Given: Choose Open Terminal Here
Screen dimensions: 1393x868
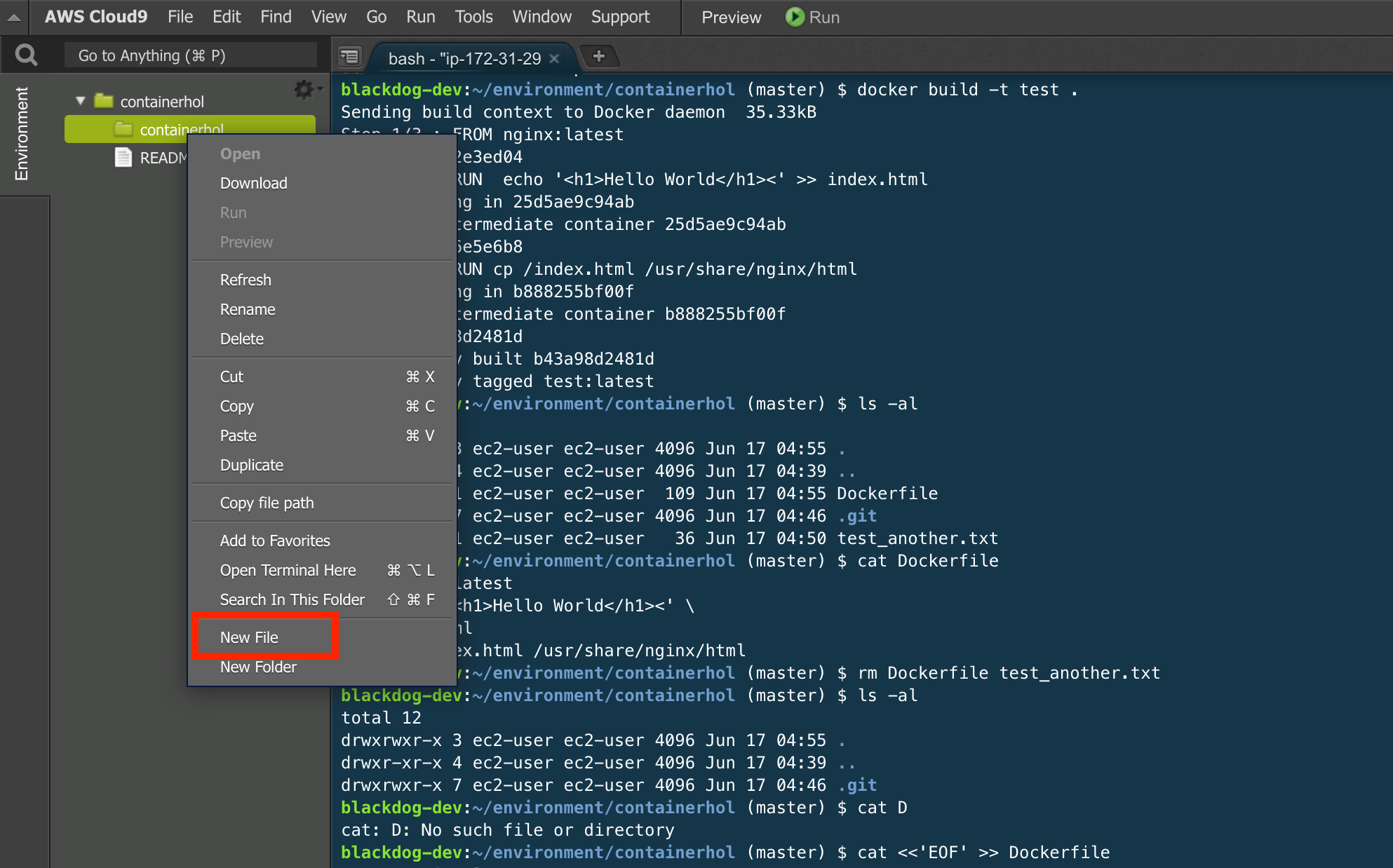Looking at the screenshot, I should (323, 570).
